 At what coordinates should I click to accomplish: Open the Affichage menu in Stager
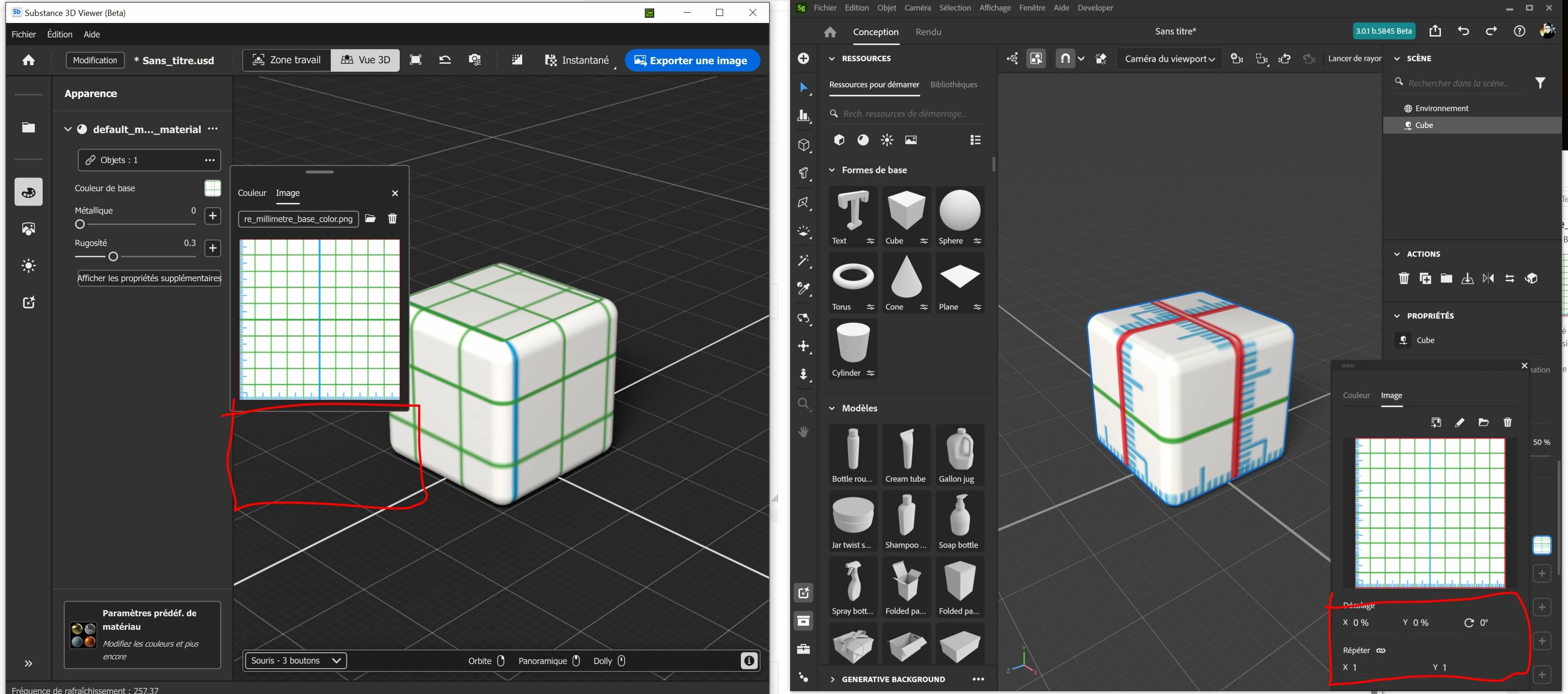994,8
